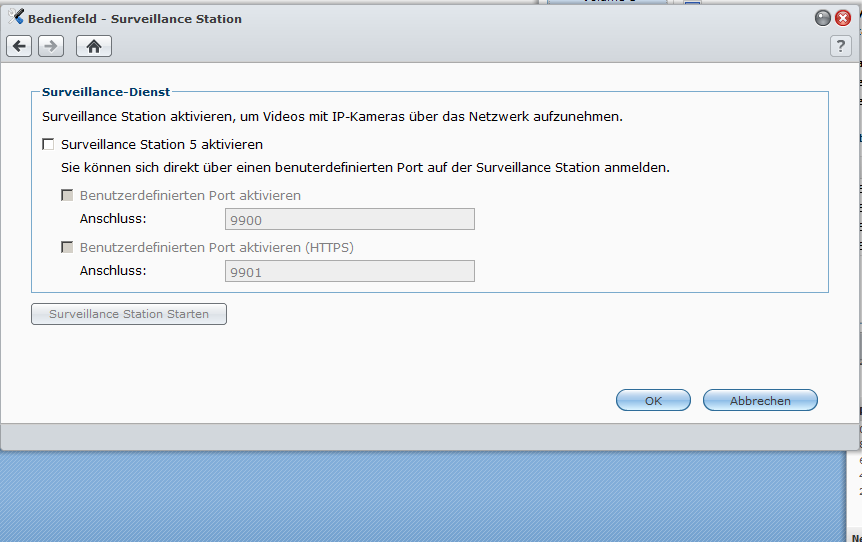The width and height of the screenshot is (862, 542).
Task: Return to the control panel home
Action: coord(93,46)
